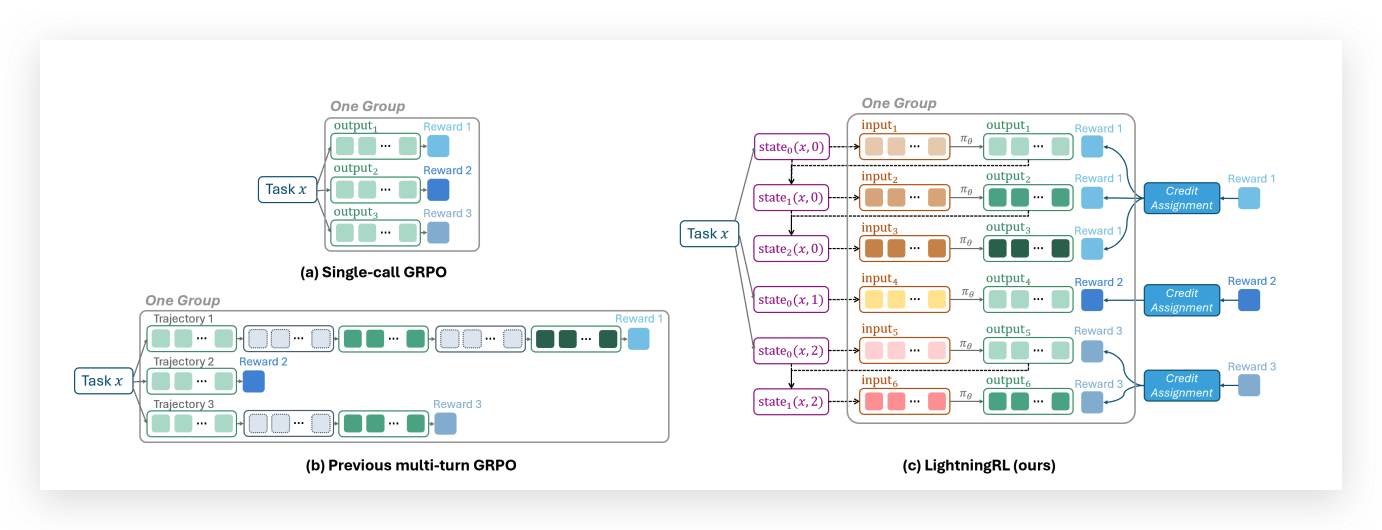1382x530 pixels.
Task: Click the Reward 2 square in Single-call GRPO group
Action: pyautogui.click(x=438, y=189)
